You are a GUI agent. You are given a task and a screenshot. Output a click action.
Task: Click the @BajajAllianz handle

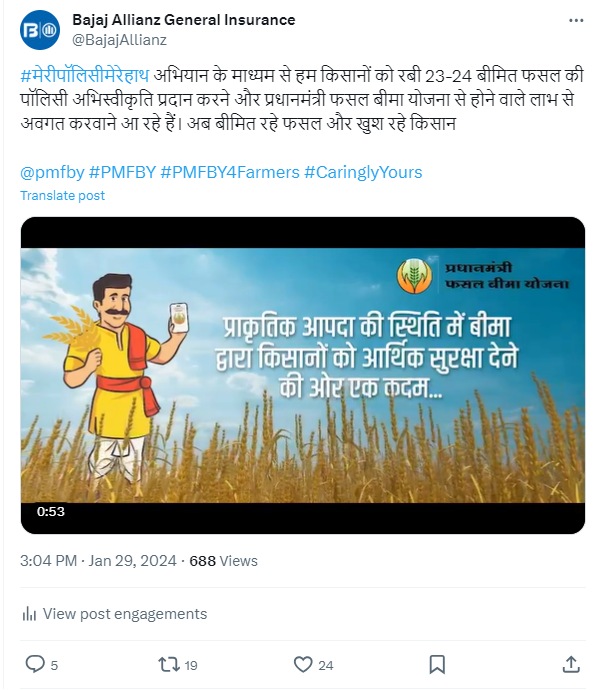pos(119,40)
